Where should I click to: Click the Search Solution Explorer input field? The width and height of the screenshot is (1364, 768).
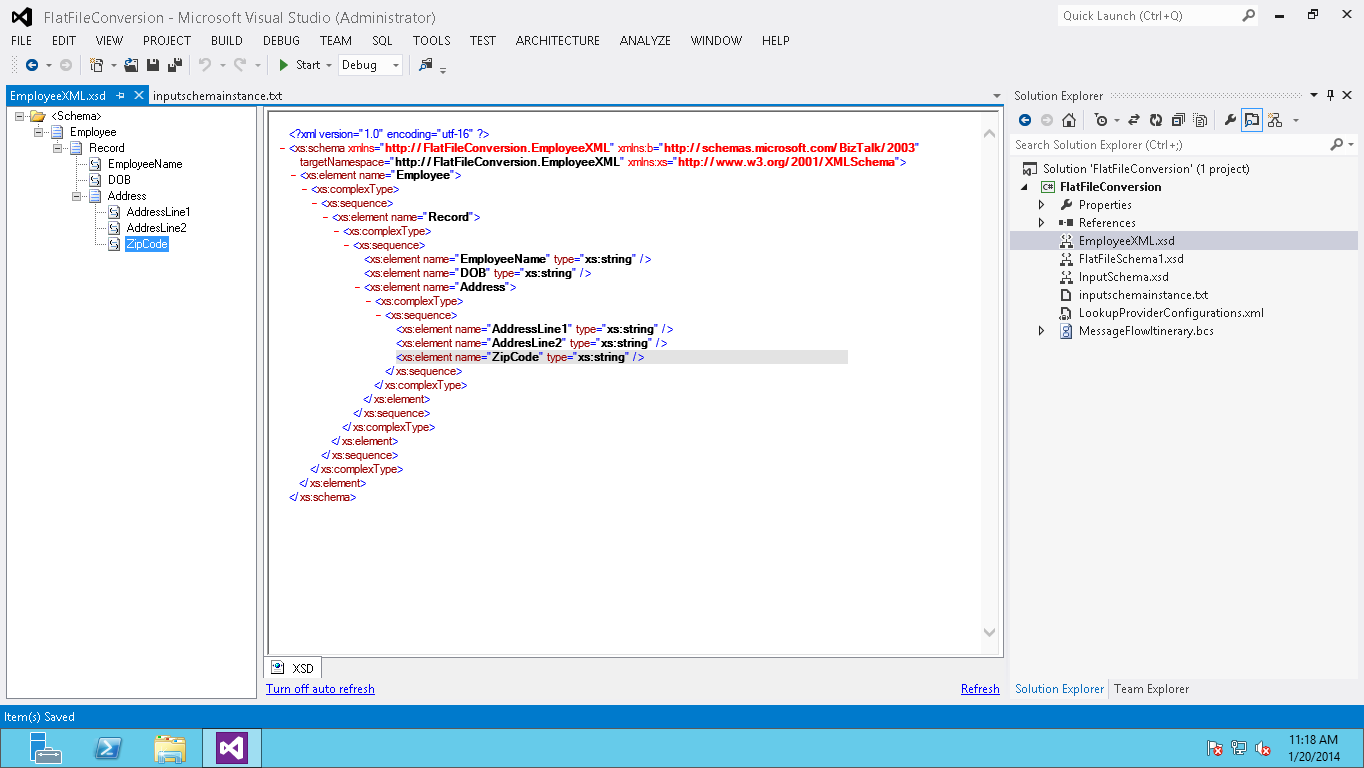pos(1170,145)
